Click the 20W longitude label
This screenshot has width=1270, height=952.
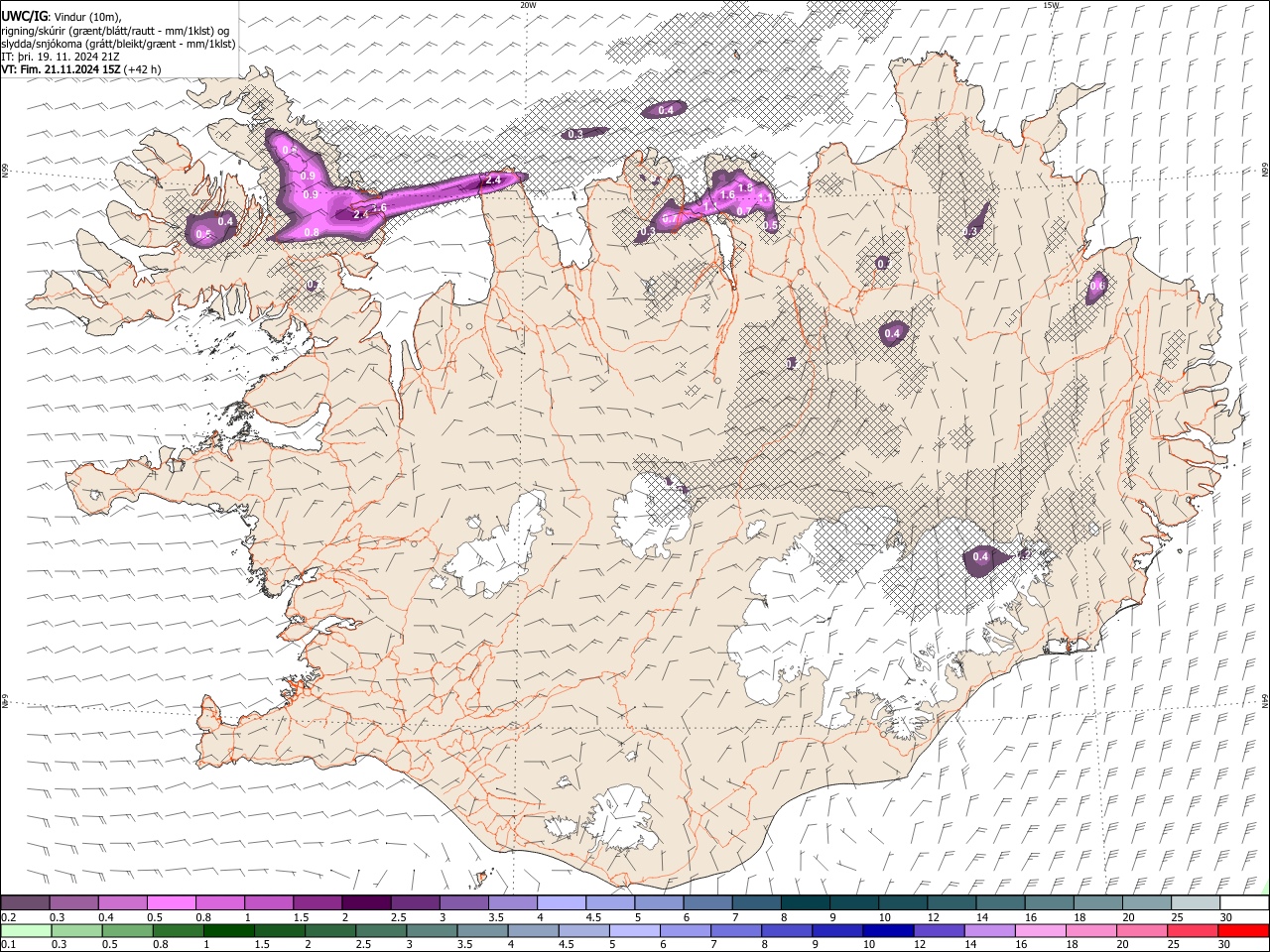click(528, 5)
